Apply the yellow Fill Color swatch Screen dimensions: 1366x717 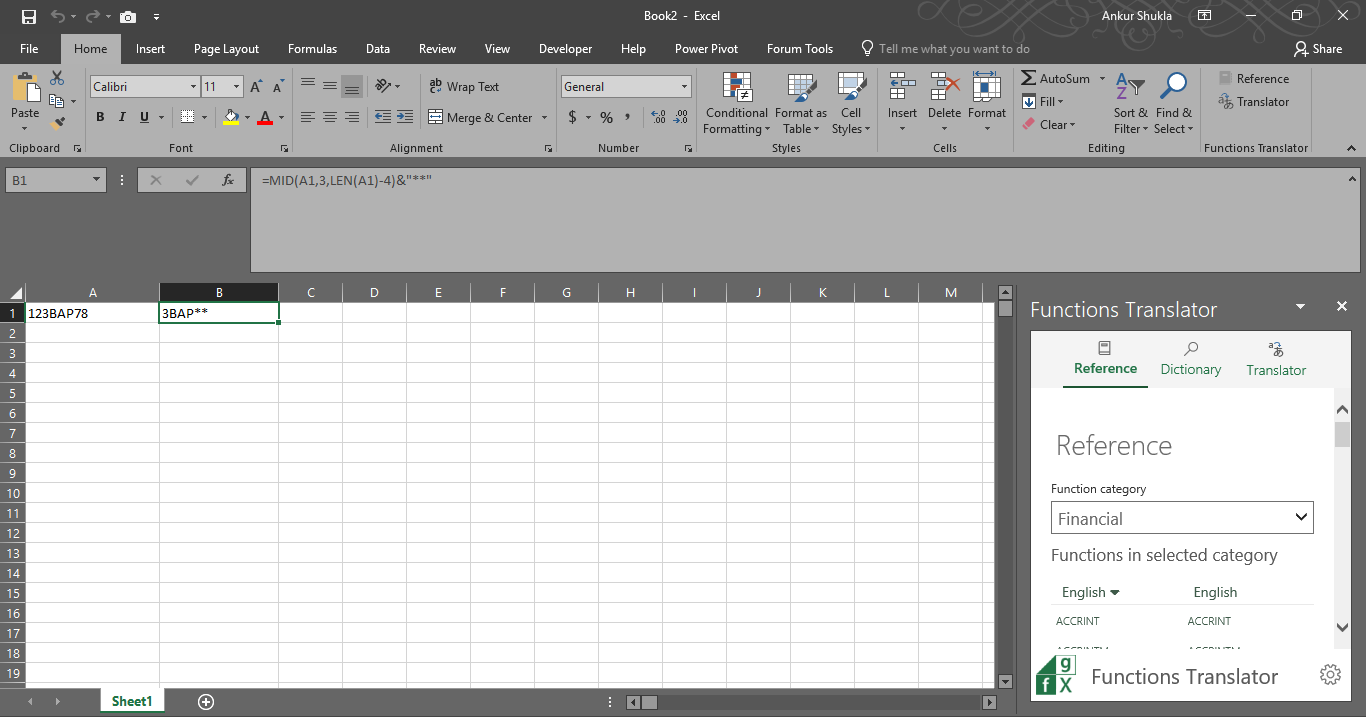pyautogui.click(x=231, y=118)
